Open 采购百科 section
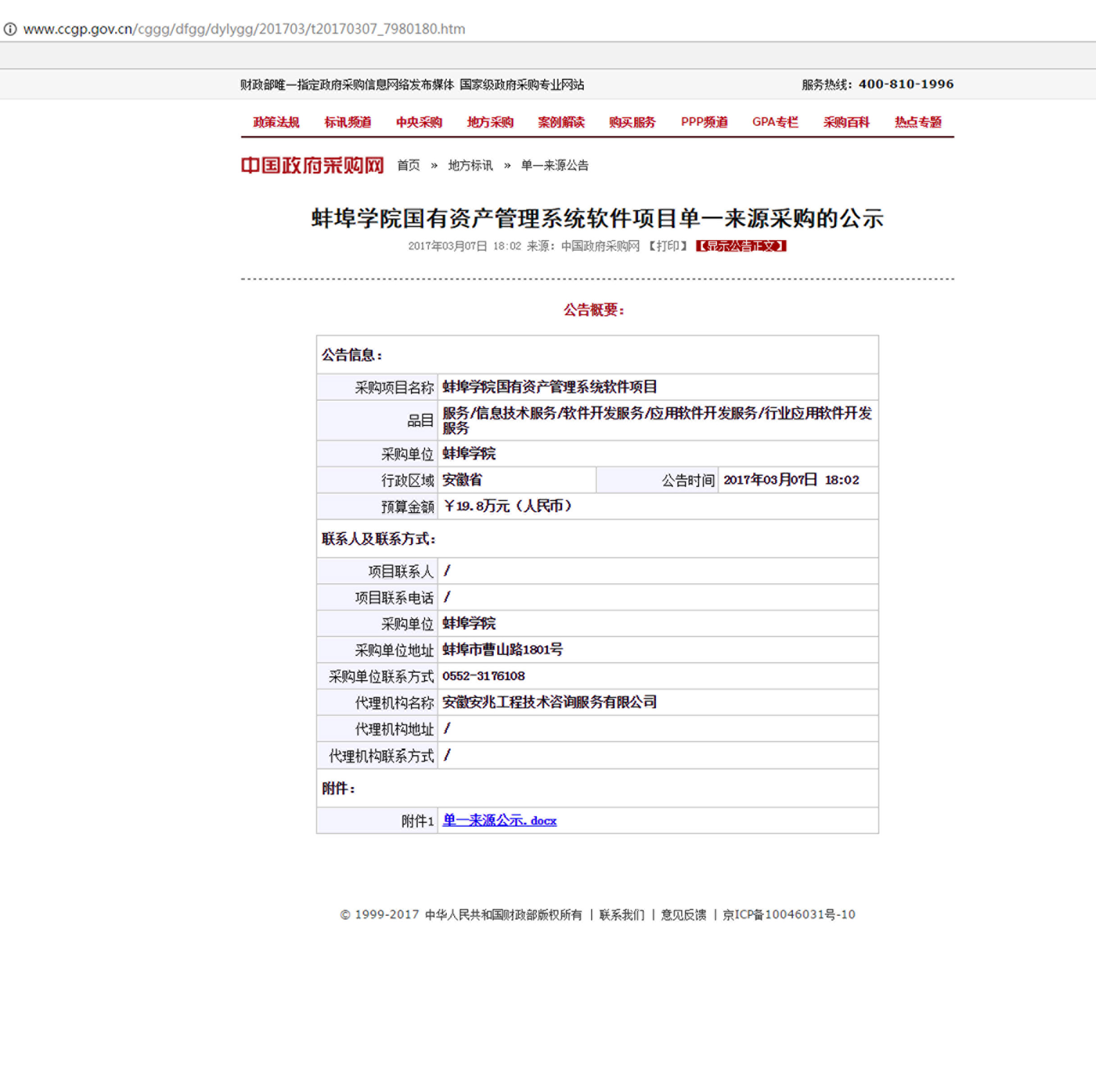The image size is (1096, 1092). [x=846, y=122]
